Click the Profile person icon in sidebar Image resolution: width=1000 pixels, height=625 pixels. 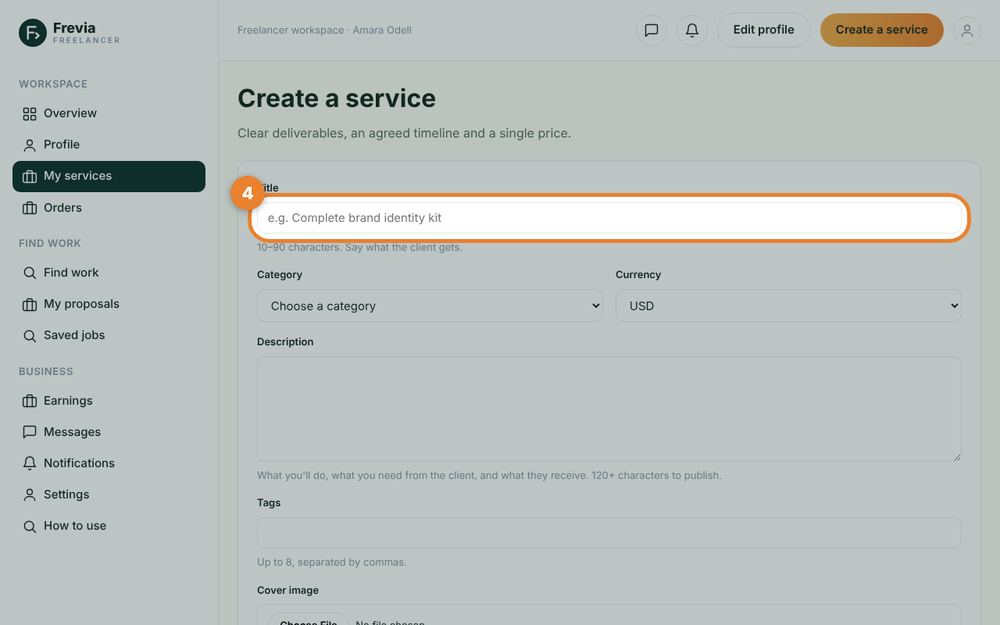tap(29, 145)
